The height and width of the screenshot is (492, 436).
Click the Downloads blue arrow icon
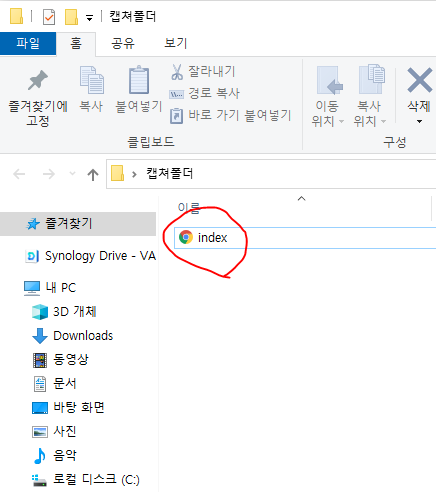click(x=40, y=336)
